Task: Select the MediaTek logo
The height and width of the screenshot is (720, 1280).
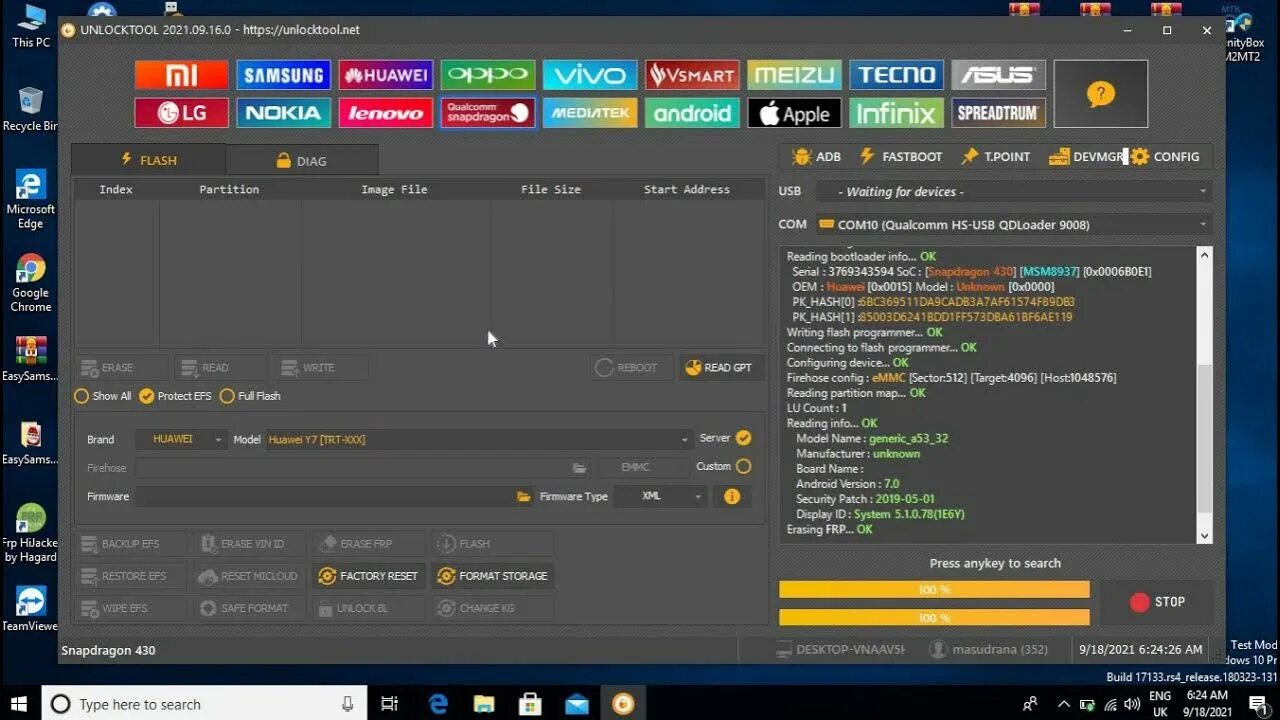Action: point(590,113)
